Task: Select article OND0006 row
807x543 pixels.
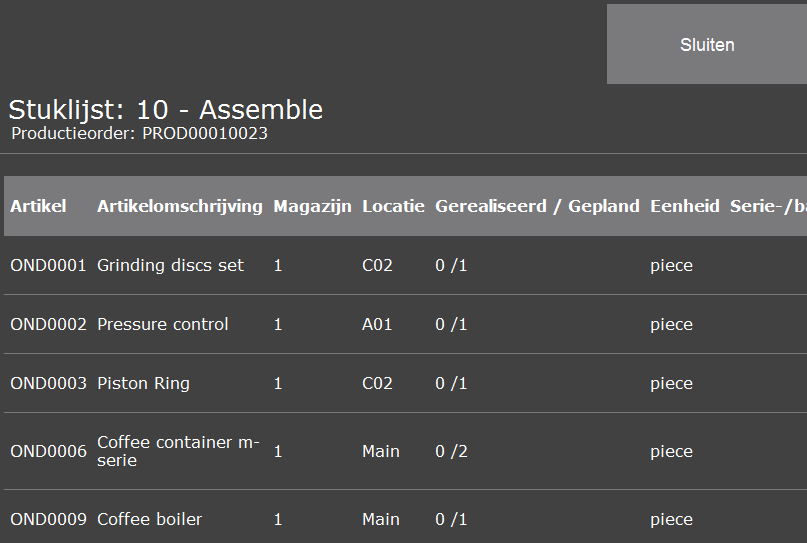Action: pos(405,451)
